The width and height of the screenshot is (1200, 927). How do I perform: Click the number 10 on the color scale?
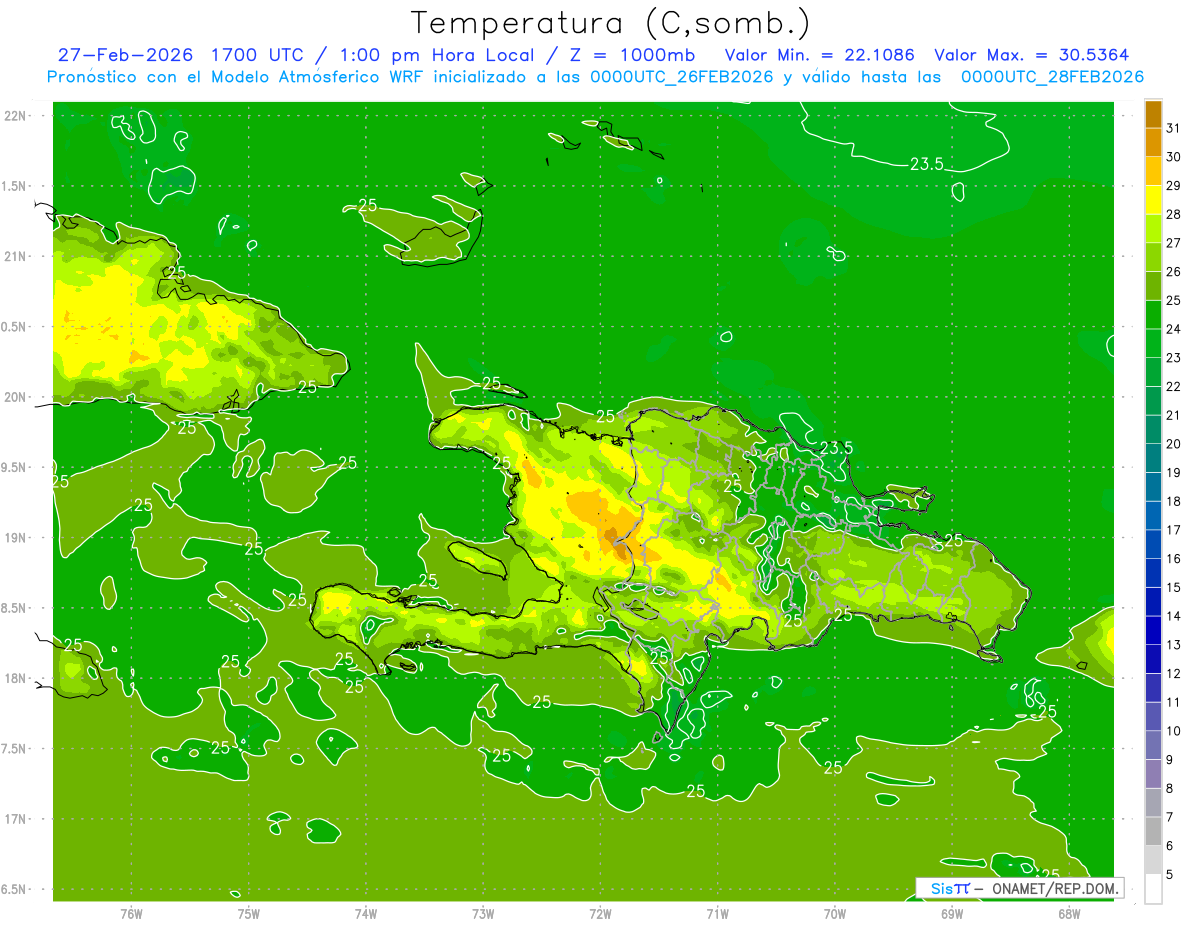[x=1174, y=730]
